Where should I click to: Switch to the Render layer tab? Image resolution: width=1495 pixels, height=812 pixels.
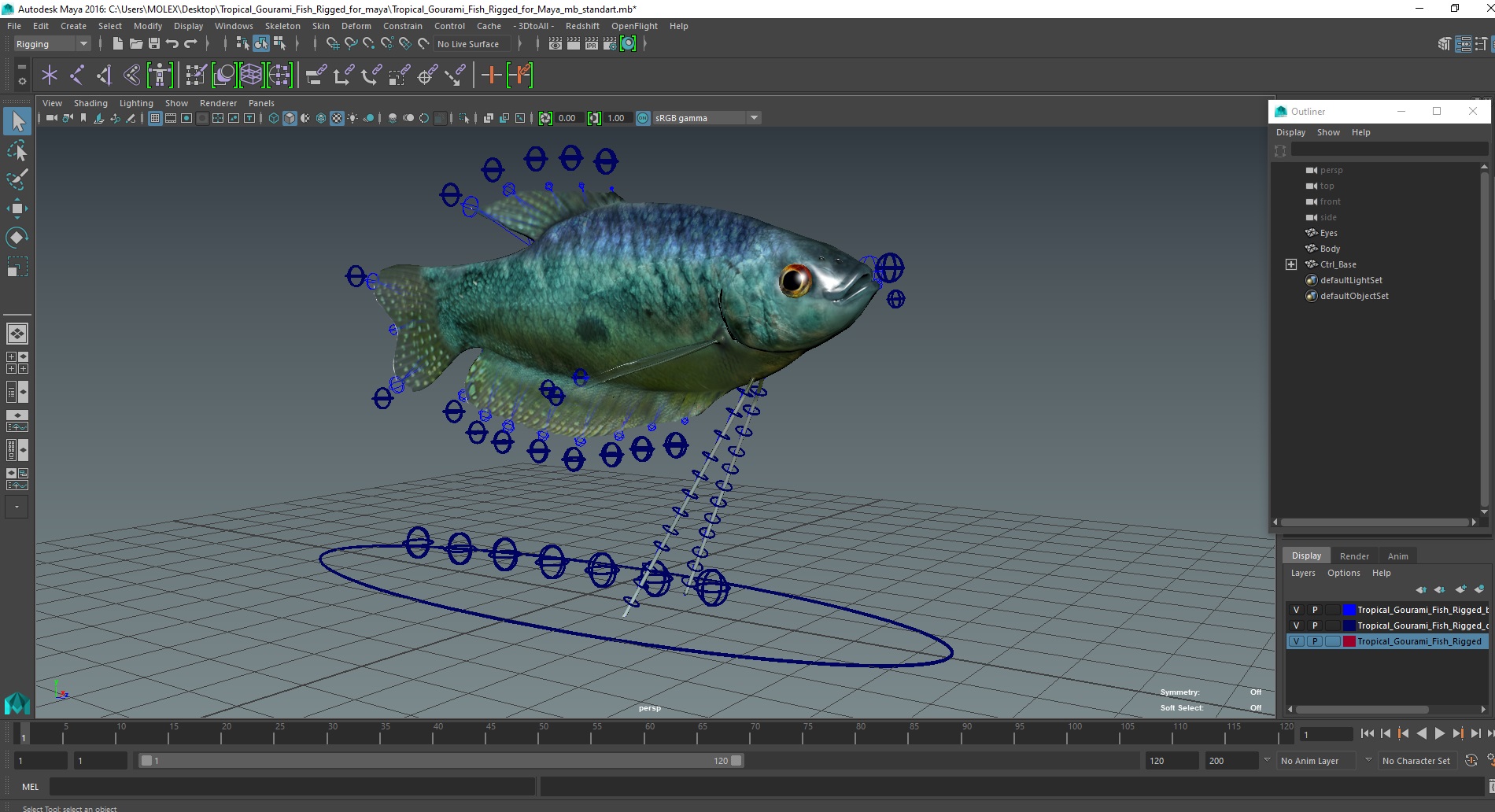1354,556
